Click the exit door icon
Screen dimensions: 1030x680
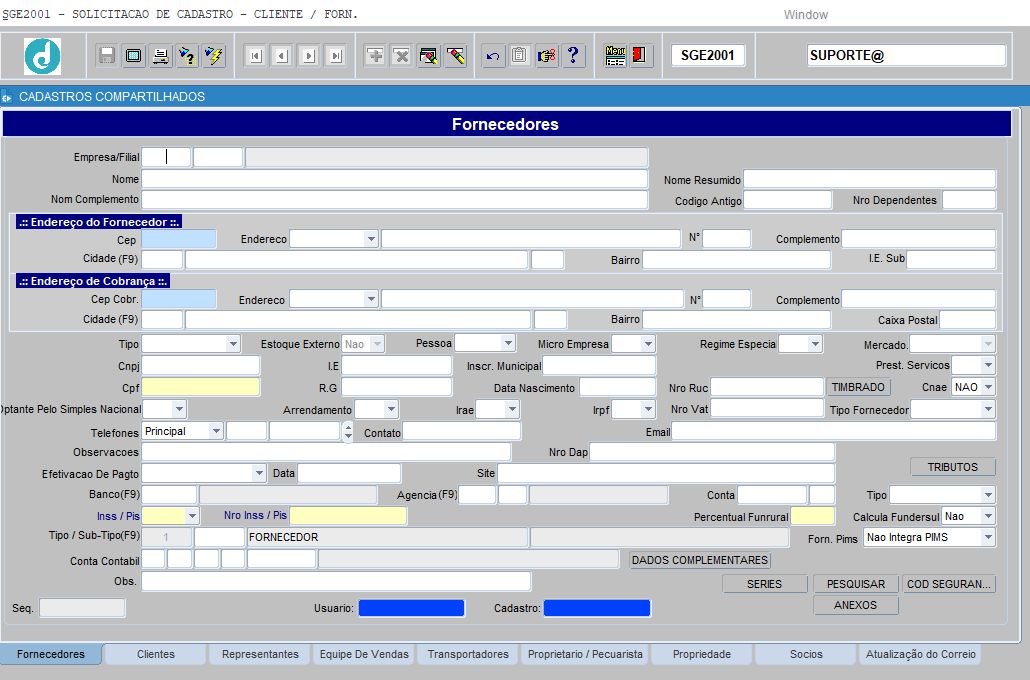coord(641,56)
